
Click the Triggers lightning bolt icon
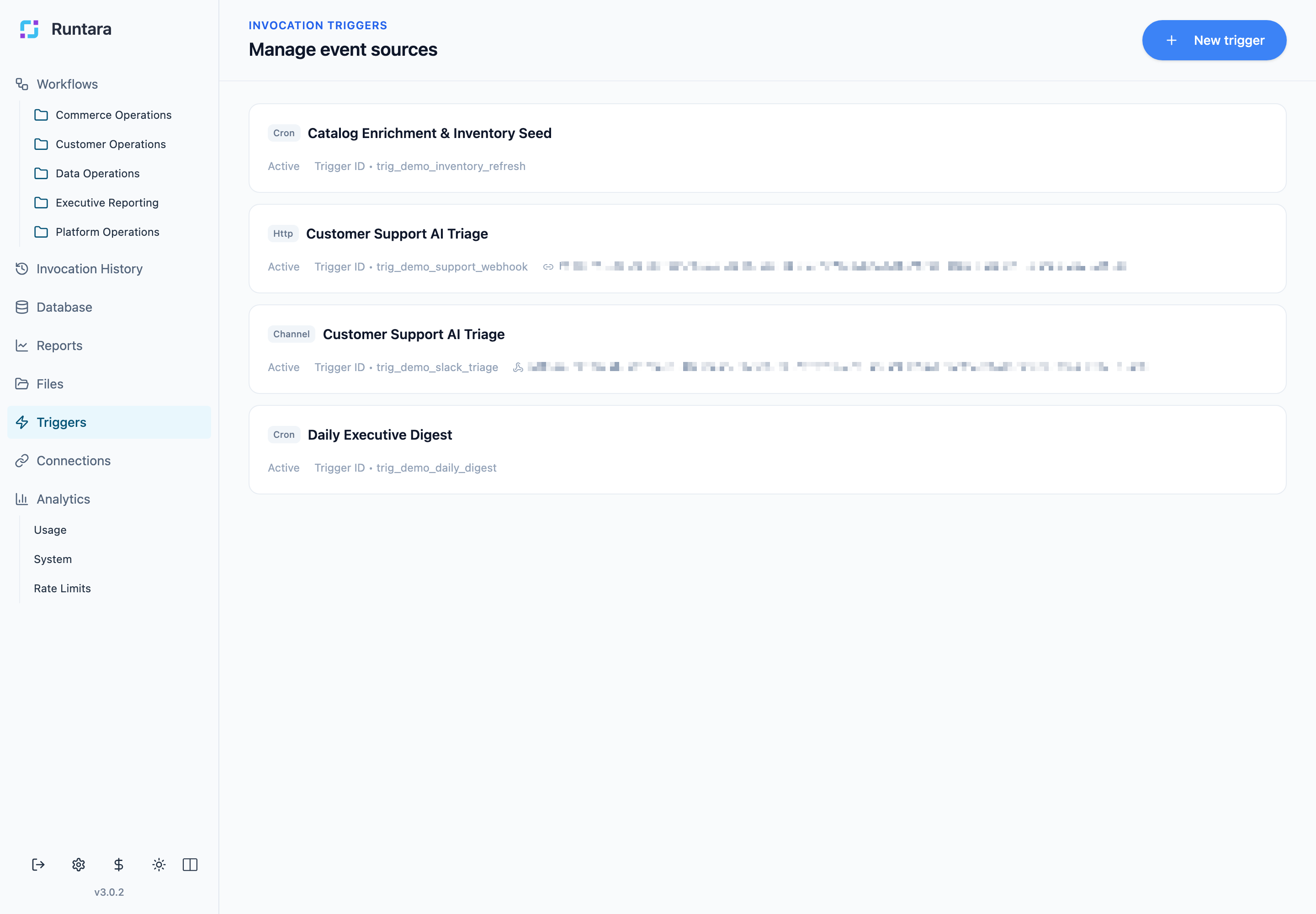[x=22, y=422]
